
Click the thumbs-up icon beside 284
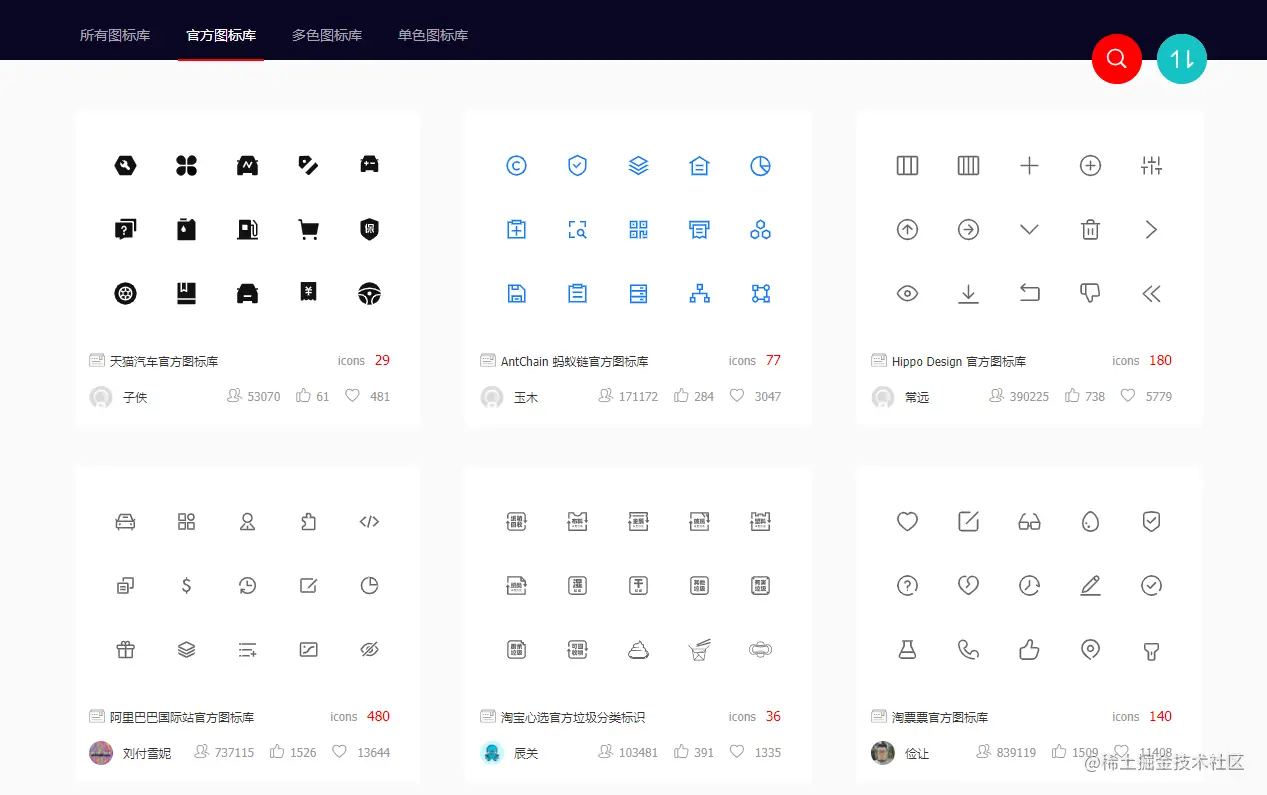(681, 396)
